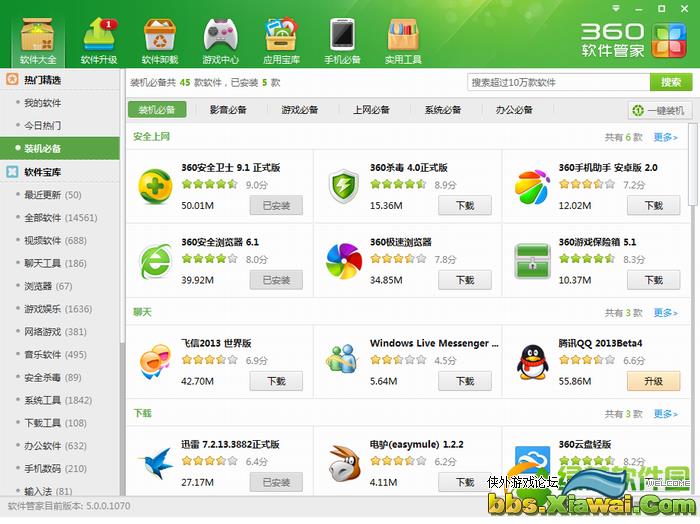Select 我的软件 in the sidebar
This screenshot has width=700, height=524.
(60, 103)
